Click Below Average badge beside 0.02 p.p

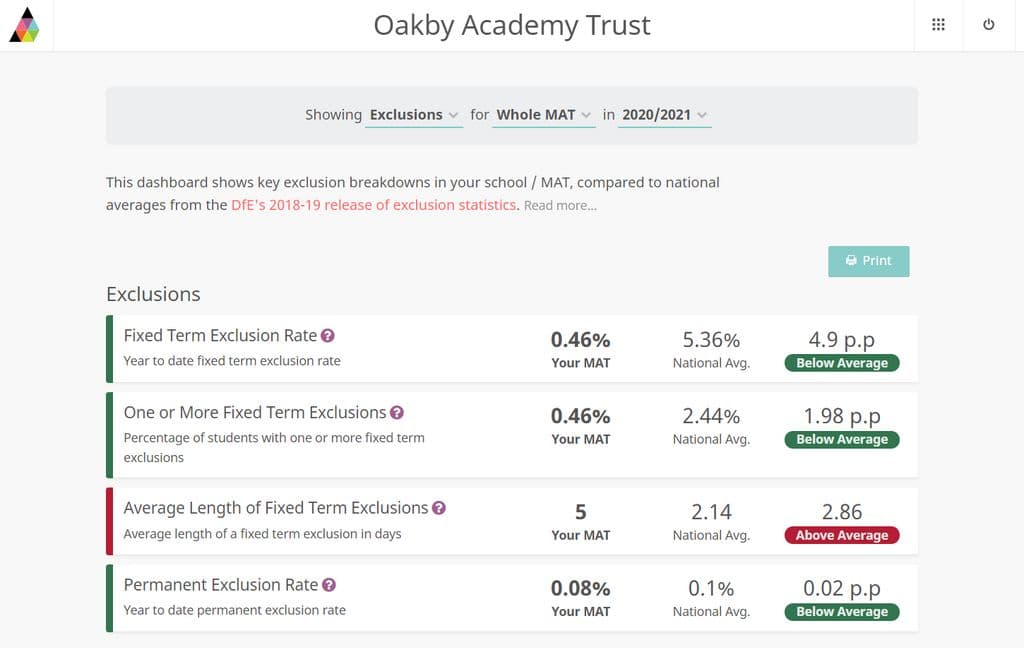click(842, 612)
